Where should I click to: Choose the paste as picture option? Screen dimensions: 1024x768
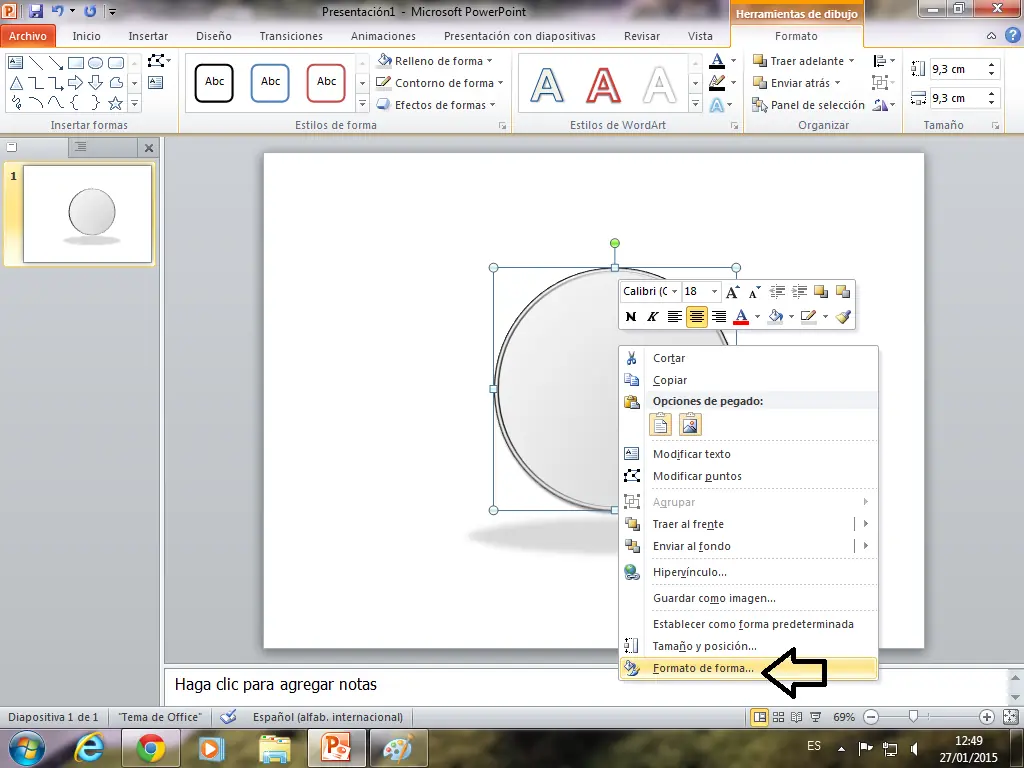tap(690, 424)
